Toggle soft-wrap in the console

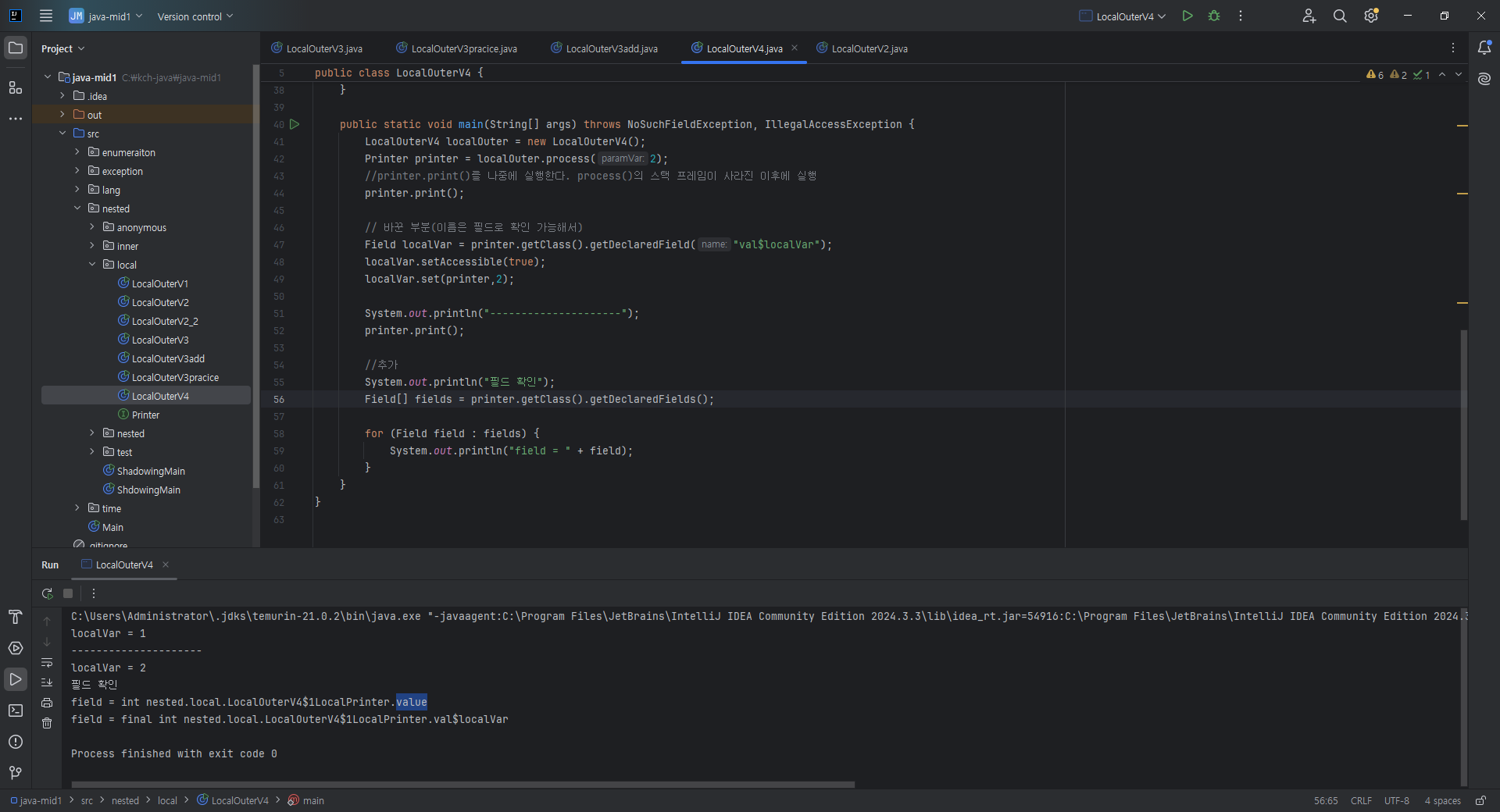[47, 662]
